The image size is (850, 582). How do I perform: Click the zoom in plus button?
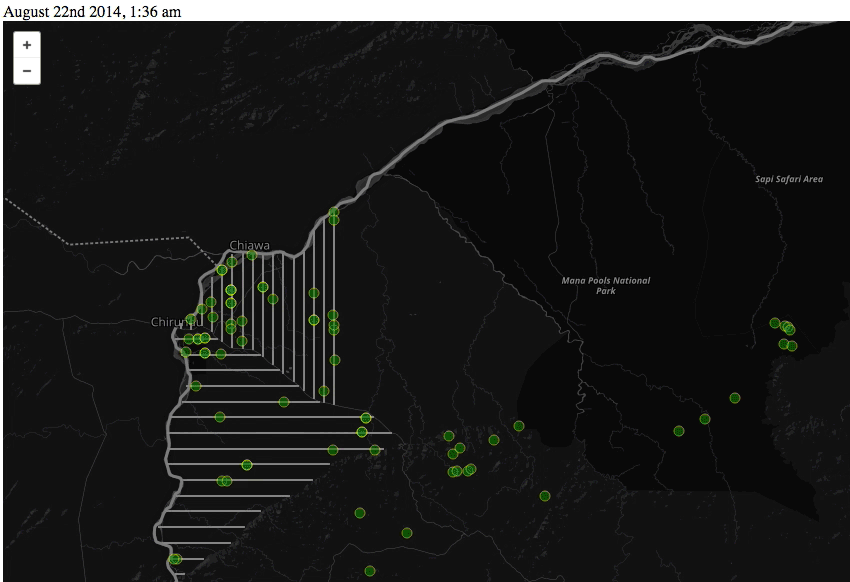[x=27, y=45]
